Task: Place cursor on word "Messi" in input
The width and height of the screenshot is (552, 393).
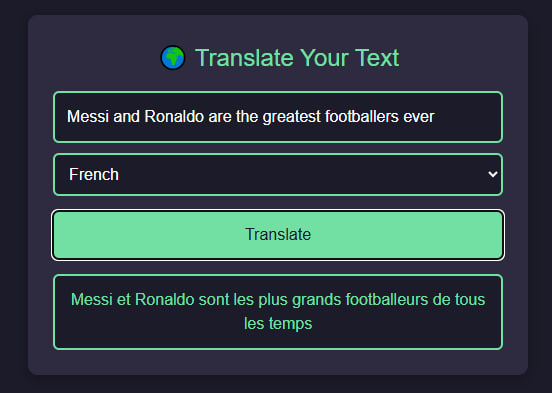Action: click(88, 117)
